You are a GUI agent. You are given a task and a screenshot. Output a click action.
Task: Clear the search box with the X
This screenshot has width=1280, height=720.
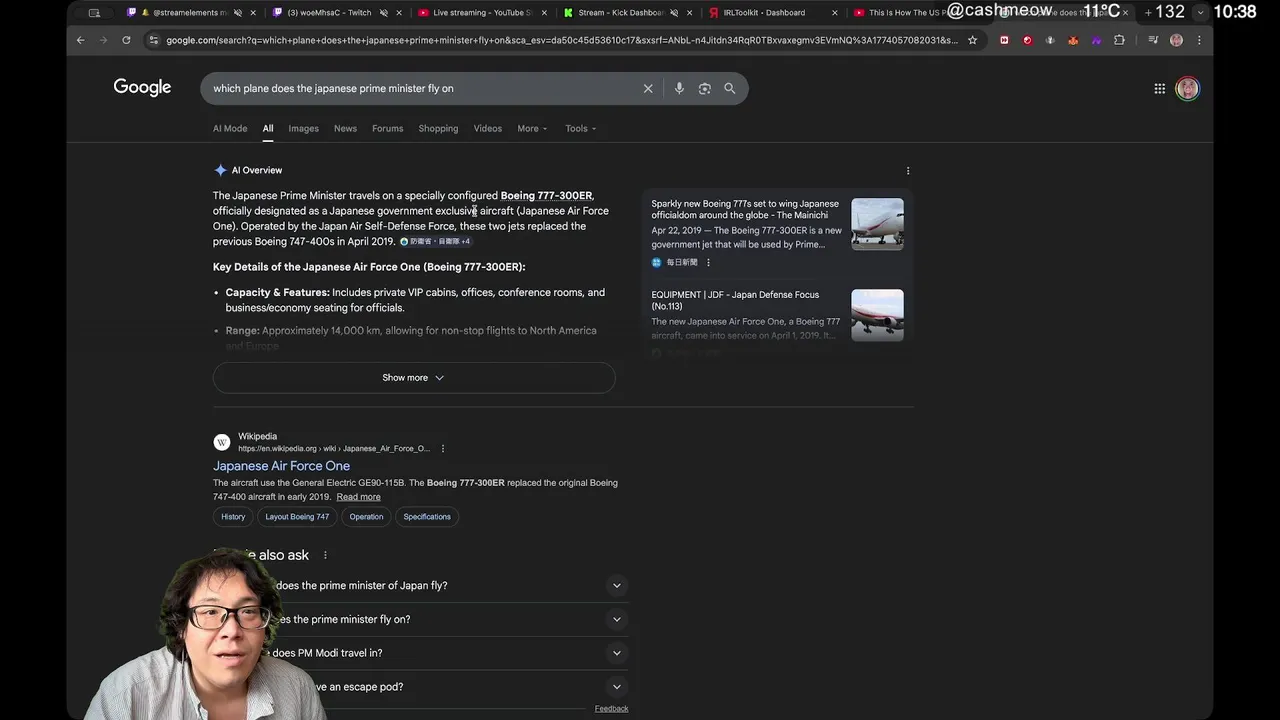click(x=648, y=88)
